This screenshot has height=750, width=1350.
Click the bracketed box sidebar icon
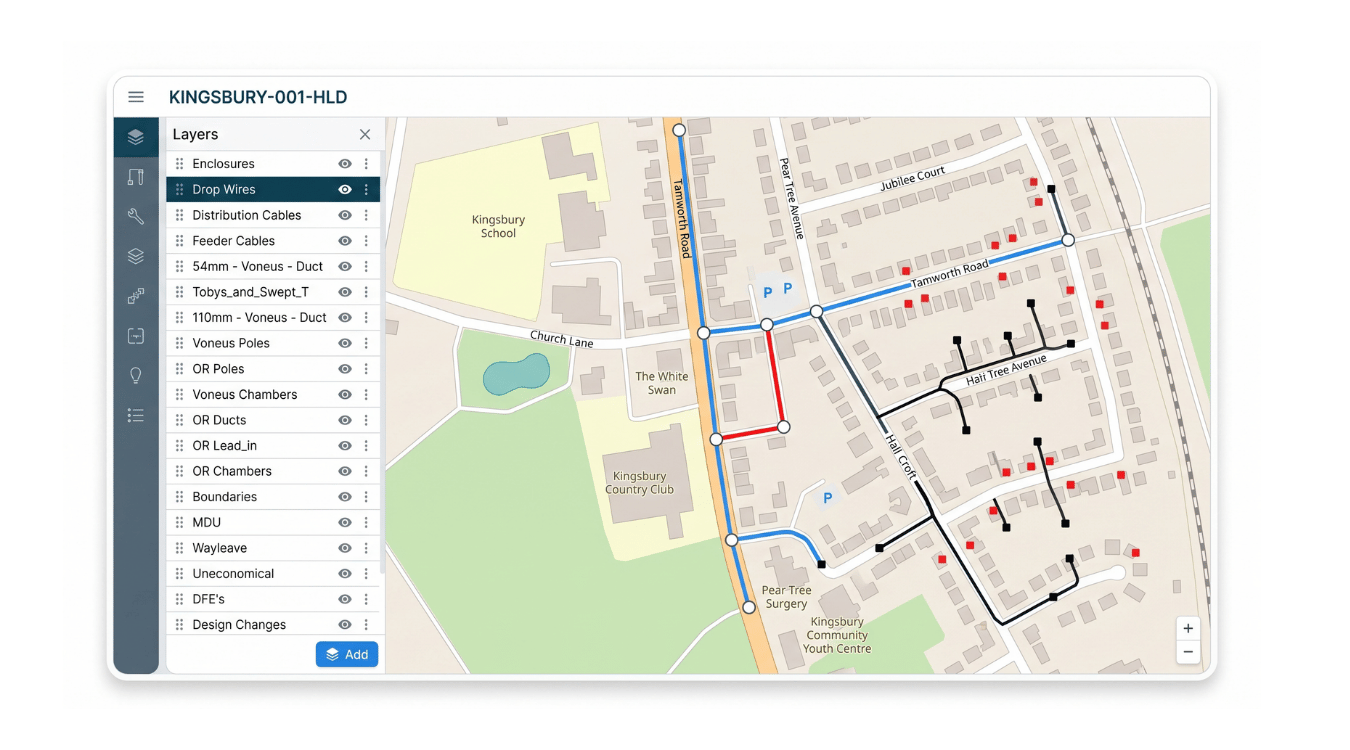point(136,336)
